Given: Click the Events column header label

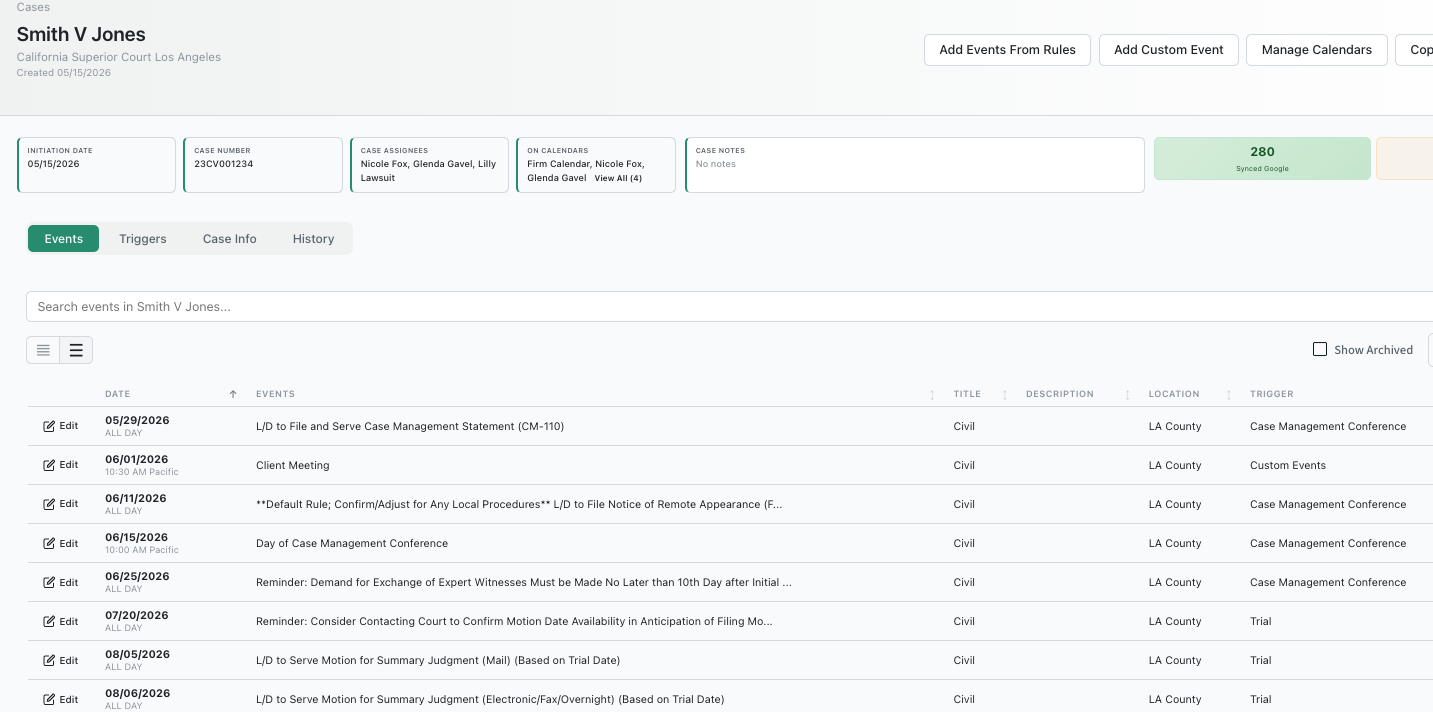Looking at the screenshot, I should pos(275,394).
